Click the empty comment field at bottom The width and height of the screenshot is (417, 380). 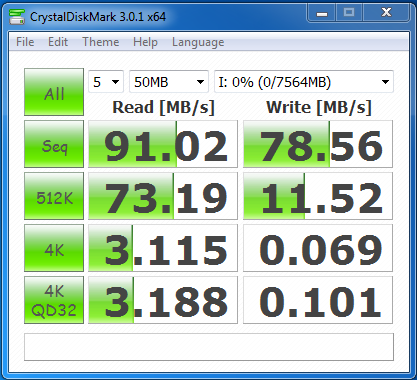209,347
